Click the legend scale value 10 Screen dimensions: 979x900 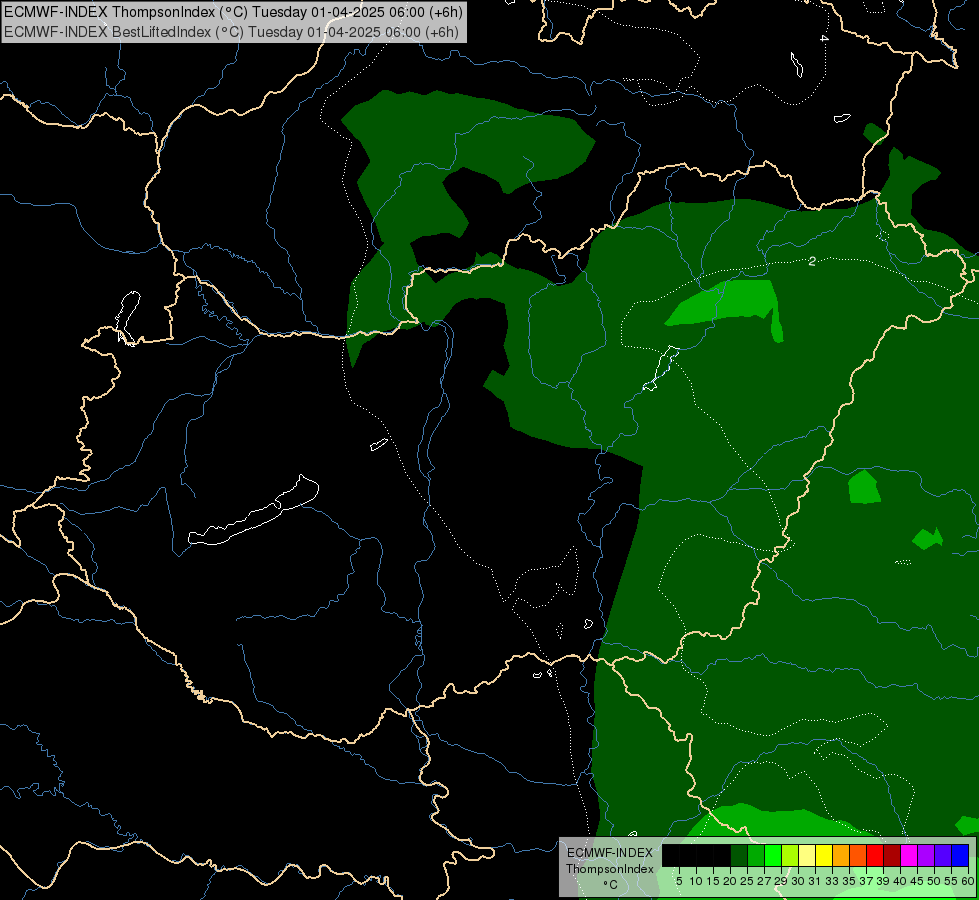pyautogui.click(x=696, y=881)
